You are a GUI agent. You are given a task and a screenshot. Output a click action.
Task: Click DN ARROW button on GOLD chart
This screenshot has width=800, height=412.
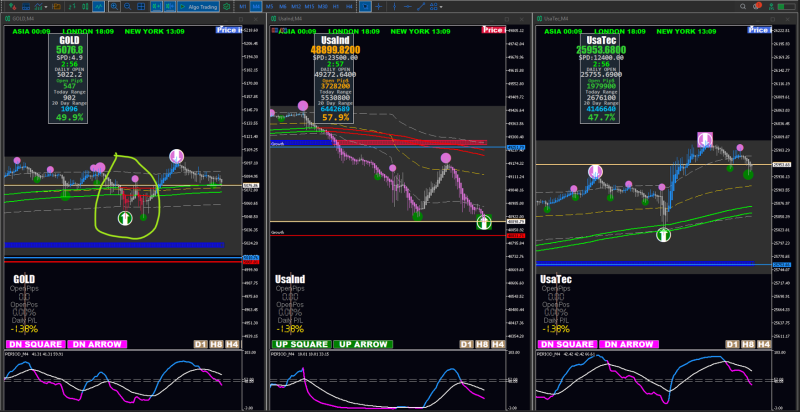[97, 344]
